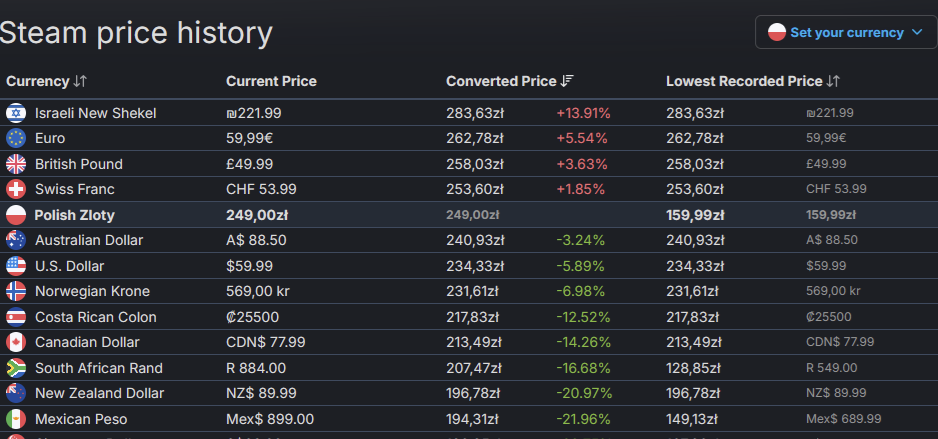This screenshot has height=439, width=938.
Task: Select the Costa Rican Colon currency name
Action: tap(96, 317)
